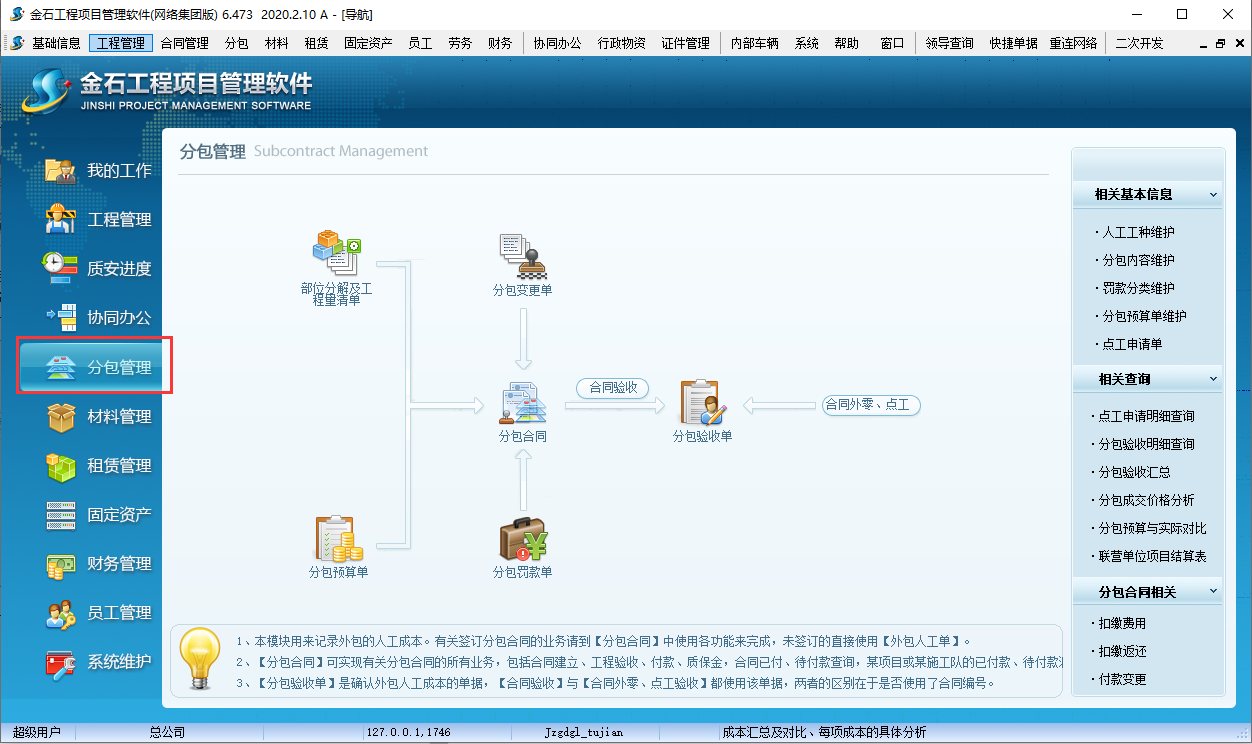Viewport: 1252px width, 744px height.
Task: Open 联营单位项目结算表 link
Action: tap(1152, 556)
